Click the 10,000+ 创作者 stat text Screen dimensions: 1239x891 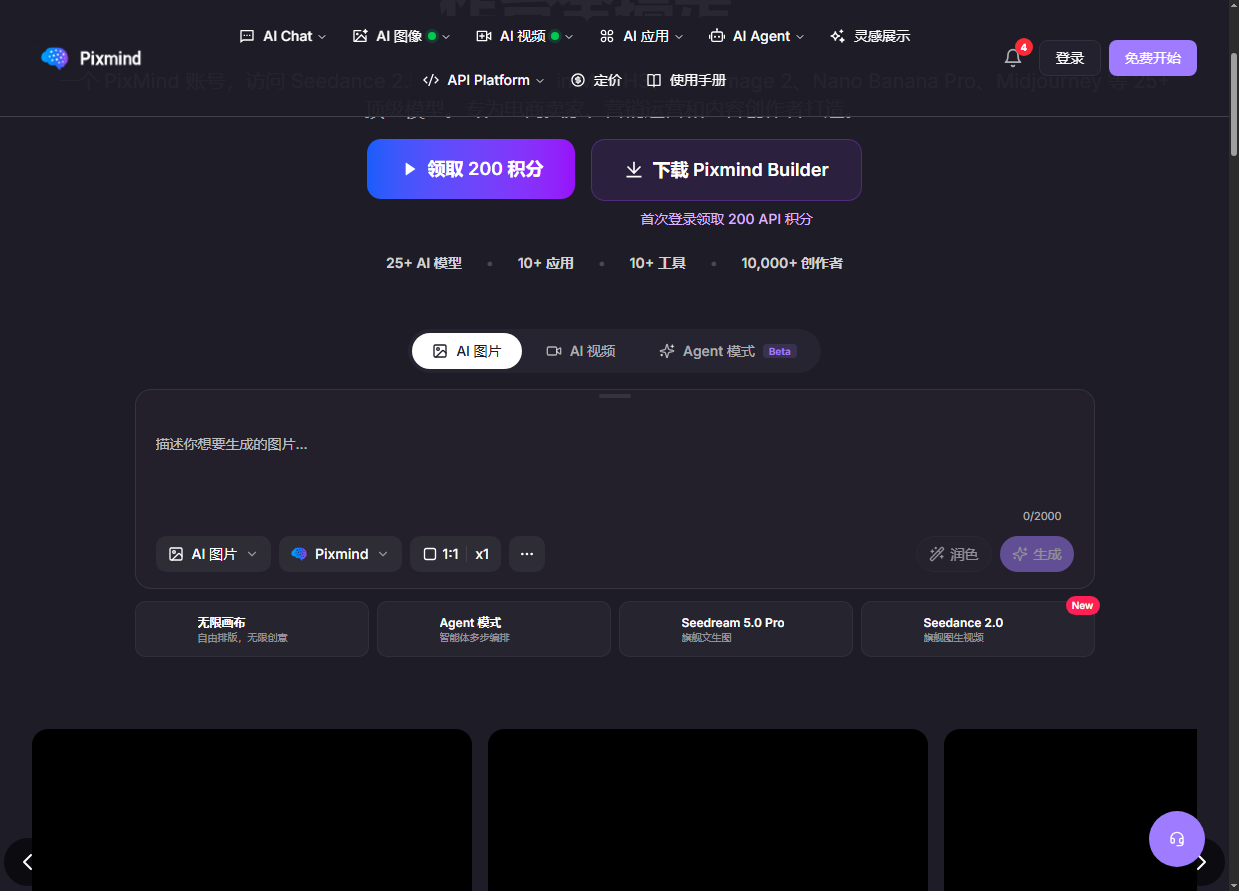[x=792, y=263]
